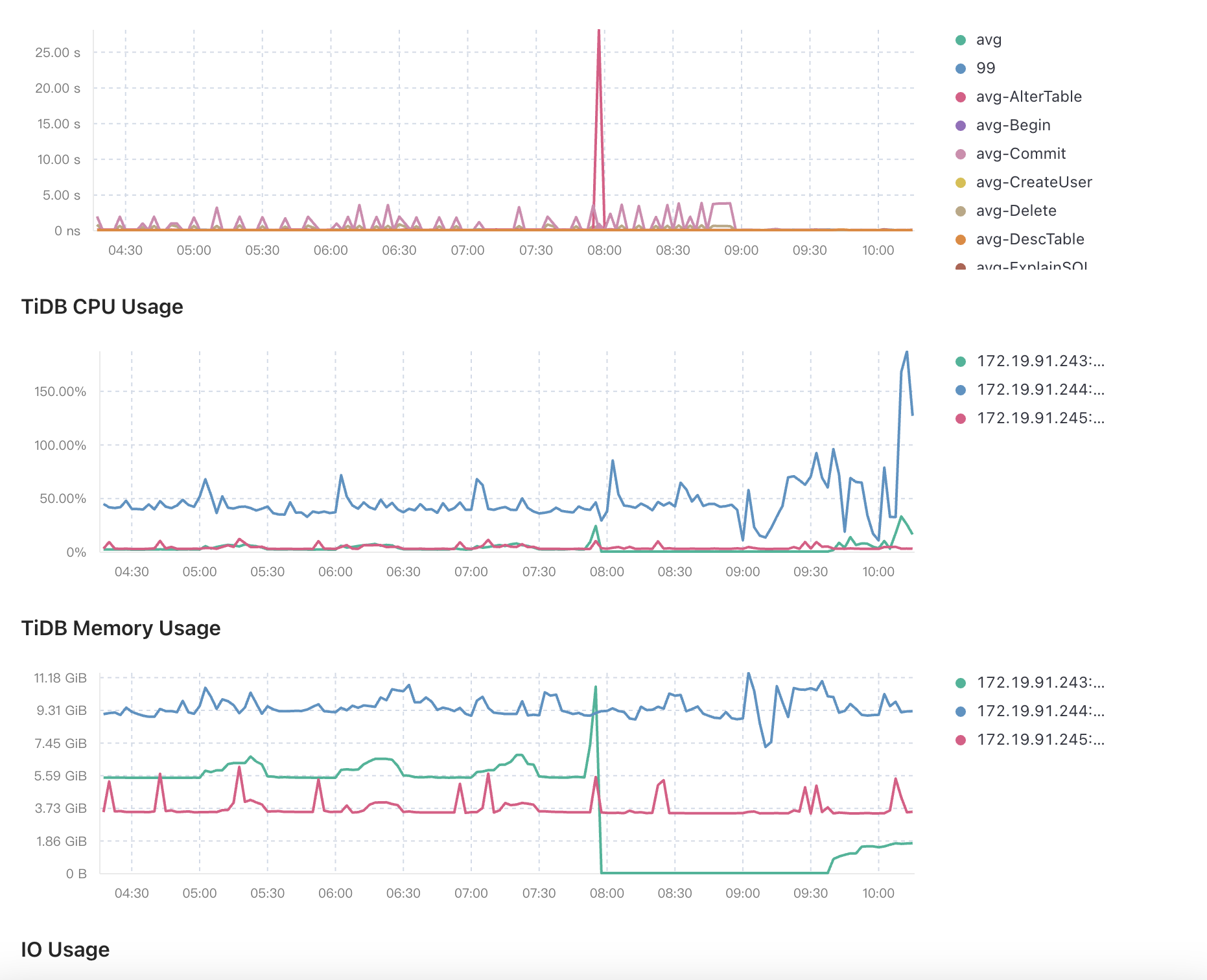Toggle the 99 percentile legend entry
This screenshot has width=1207, height=980.
pos(985,68)
